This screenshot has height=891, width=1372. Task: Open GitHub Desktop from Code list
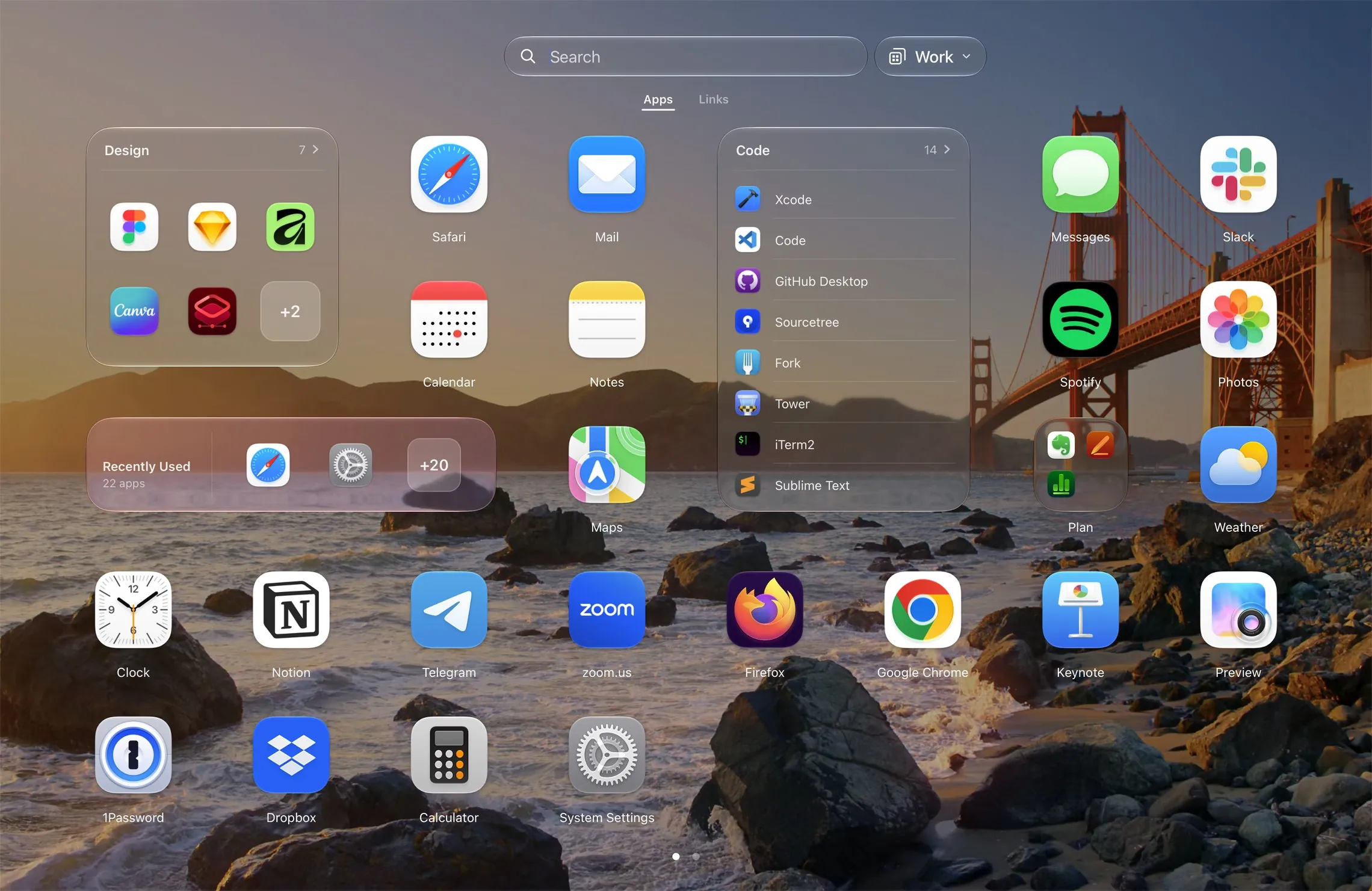pyautogui.click(x=844, y=281)
